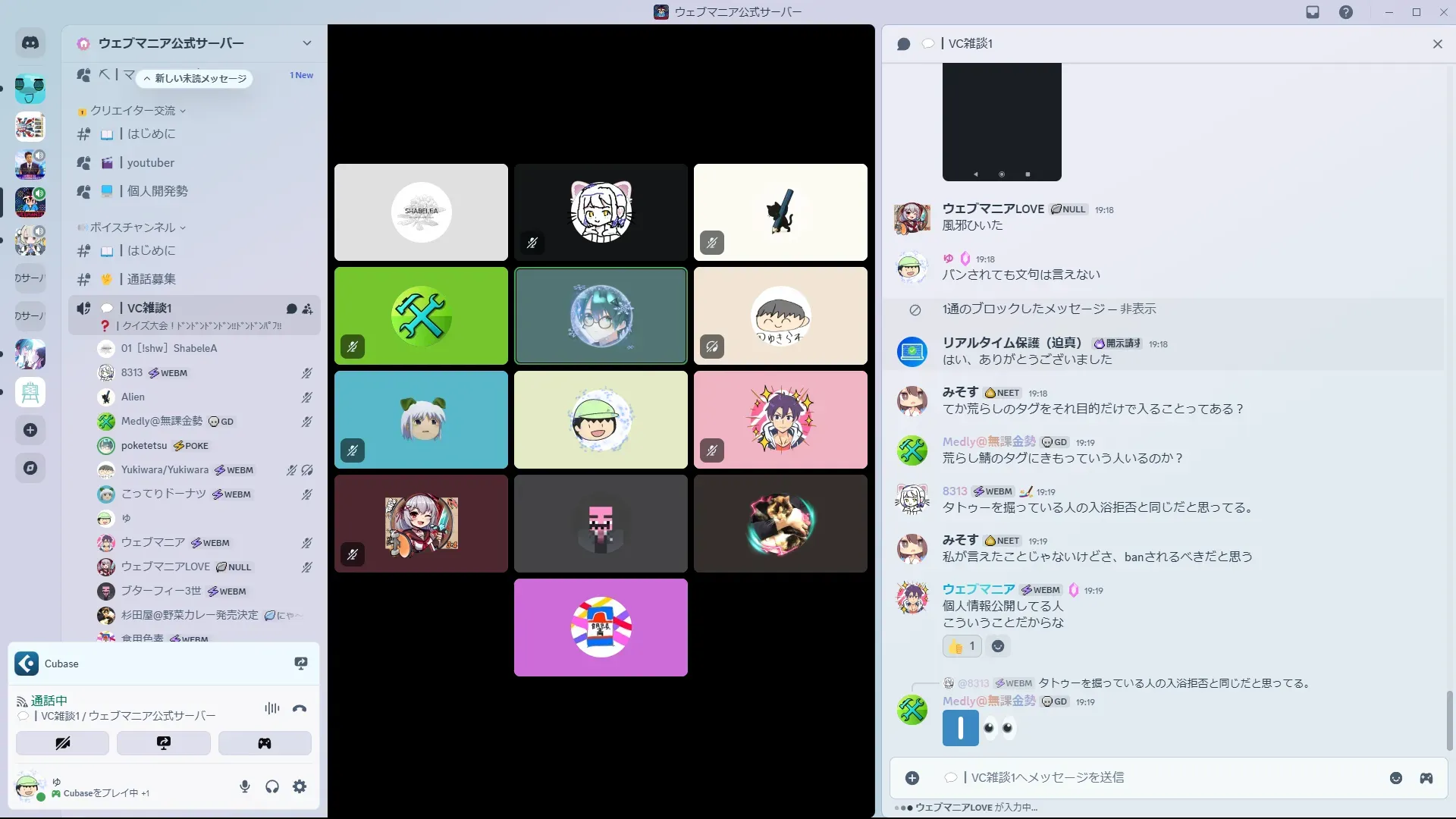Collapse the ボイスチャンネル category
This screenshot has width=1456, height=819.
click(133, 227)
